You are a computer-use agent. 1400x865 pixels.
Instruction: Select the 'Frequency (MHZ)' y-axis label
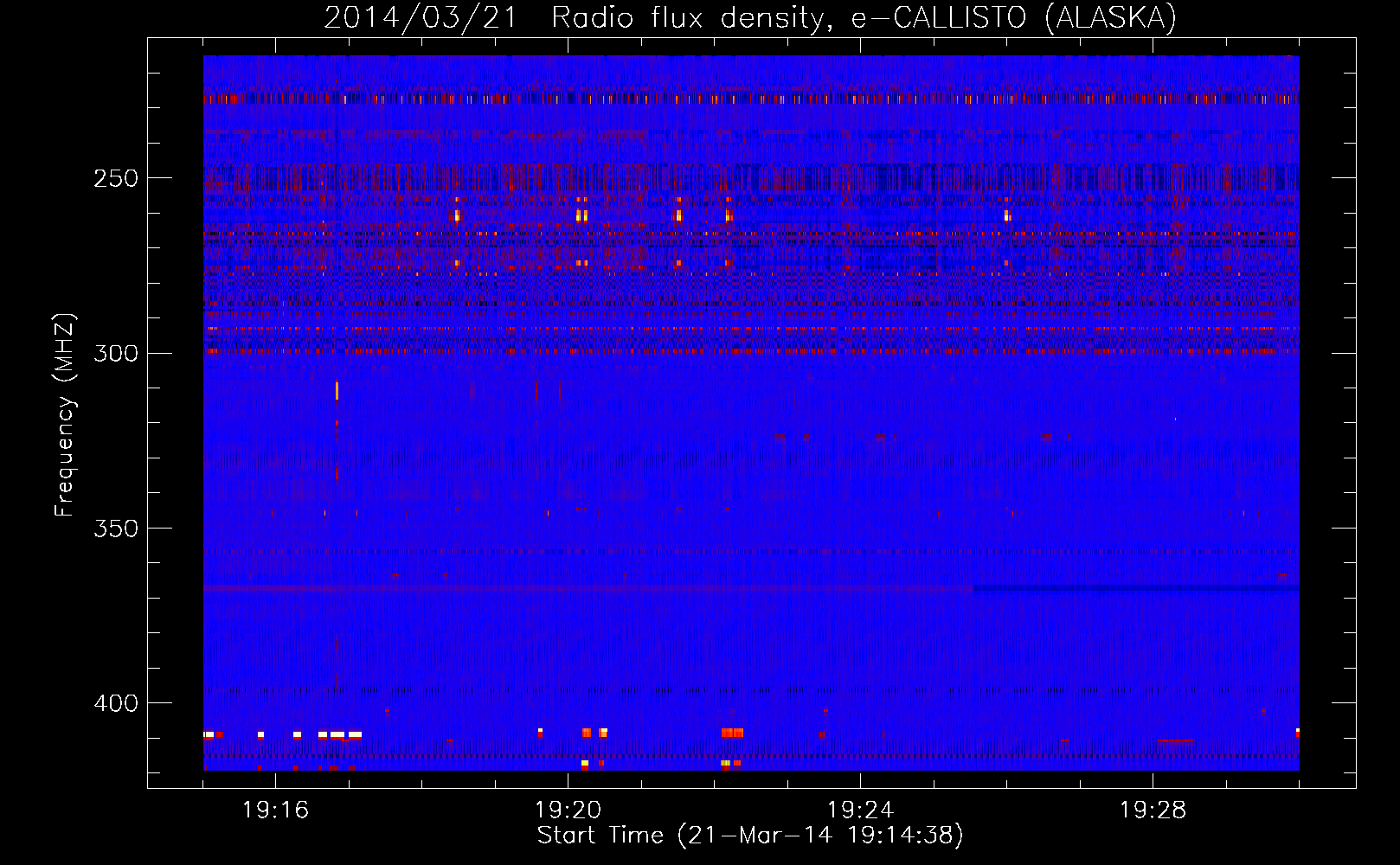coord(66,415)
